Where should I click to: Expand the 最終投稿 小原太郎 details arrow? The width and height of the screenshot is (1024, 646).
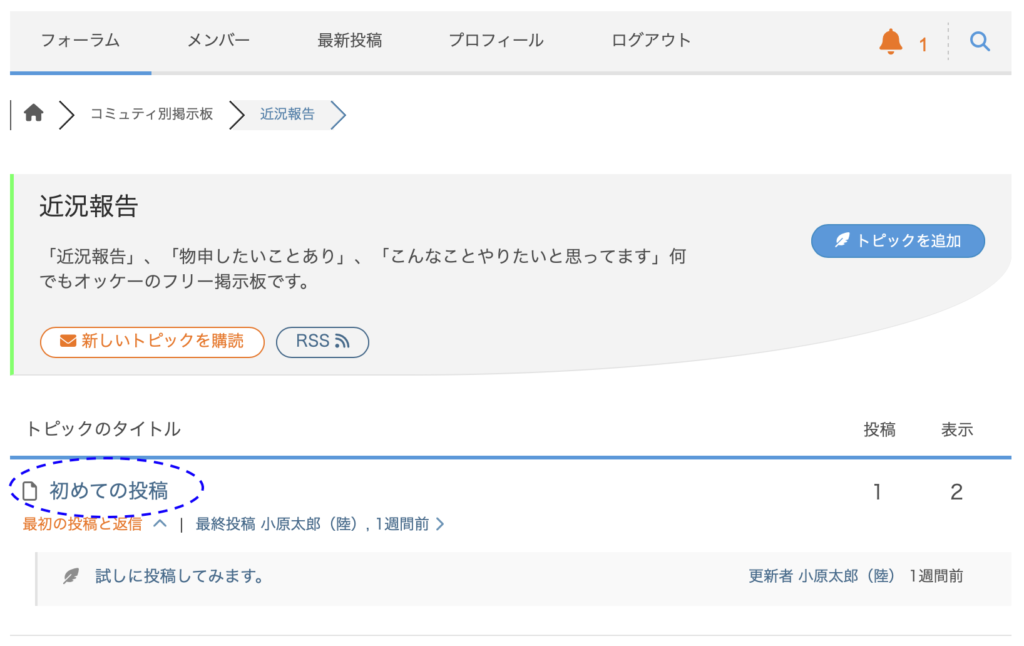[440, 524]
